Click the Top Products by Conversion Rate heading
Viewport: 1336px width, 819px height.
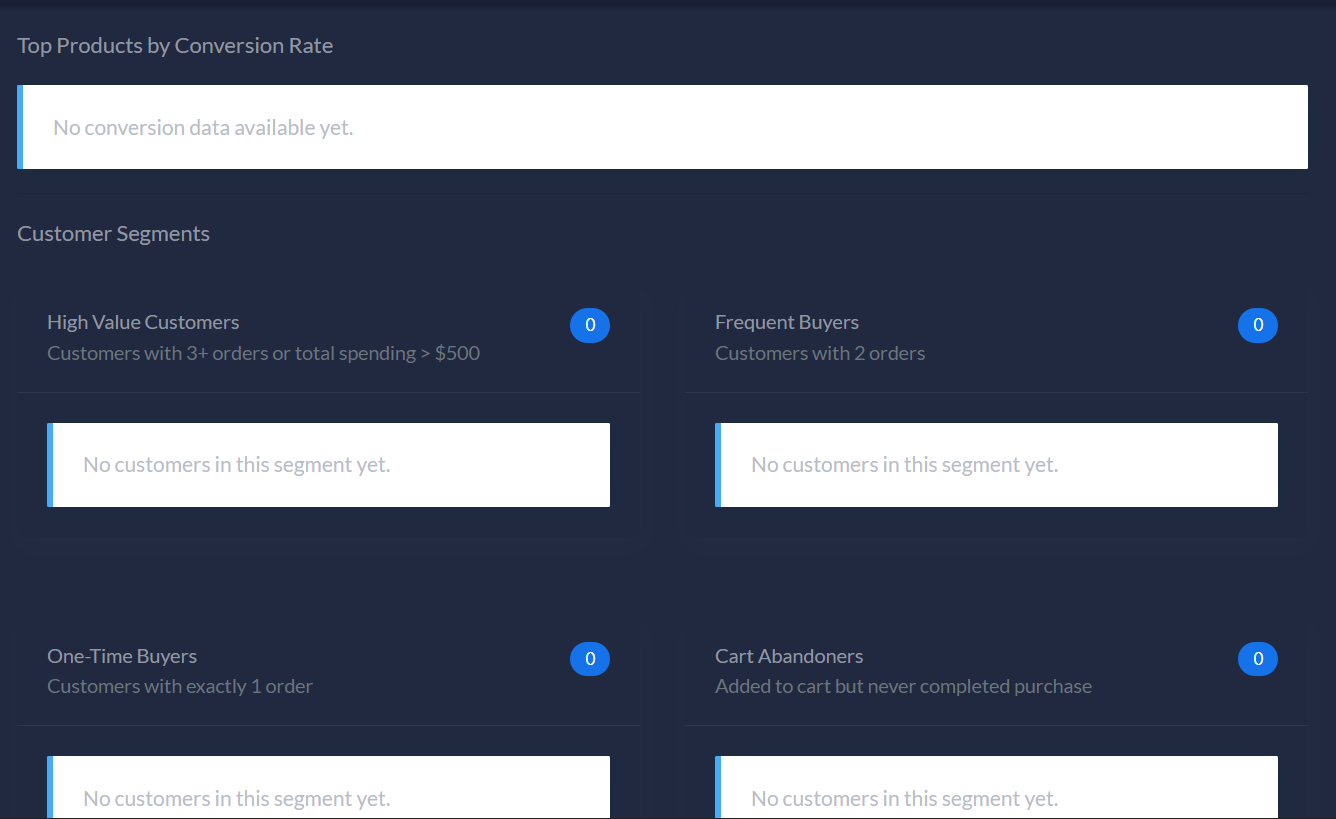(175, 45)
